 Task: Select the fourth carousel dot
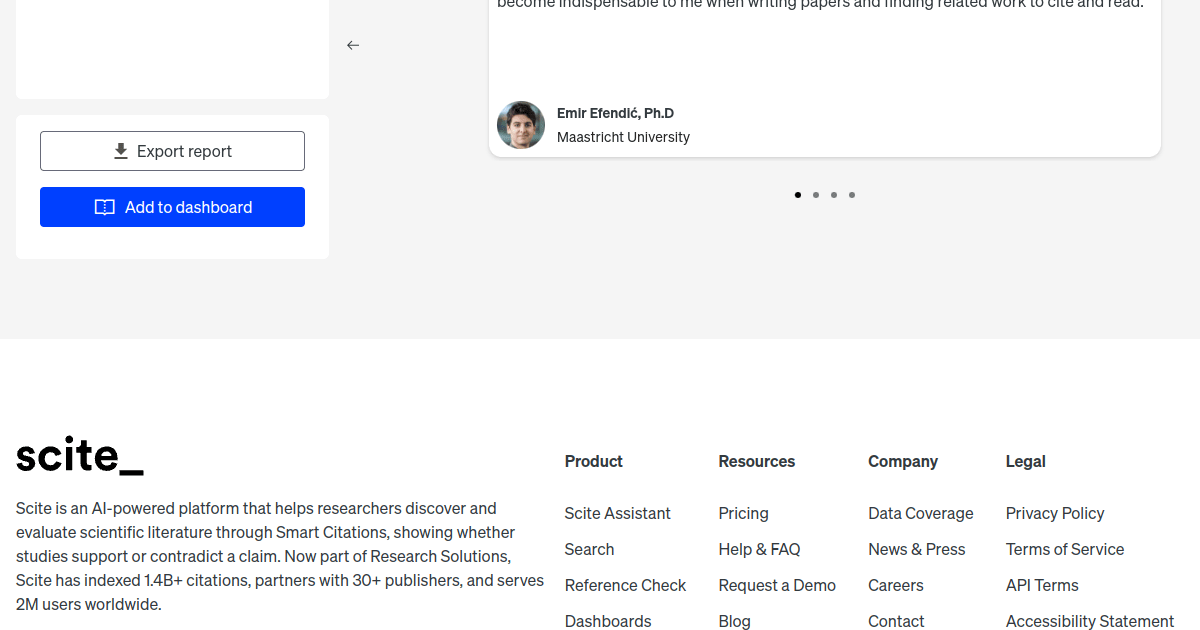tap(851, 195)
